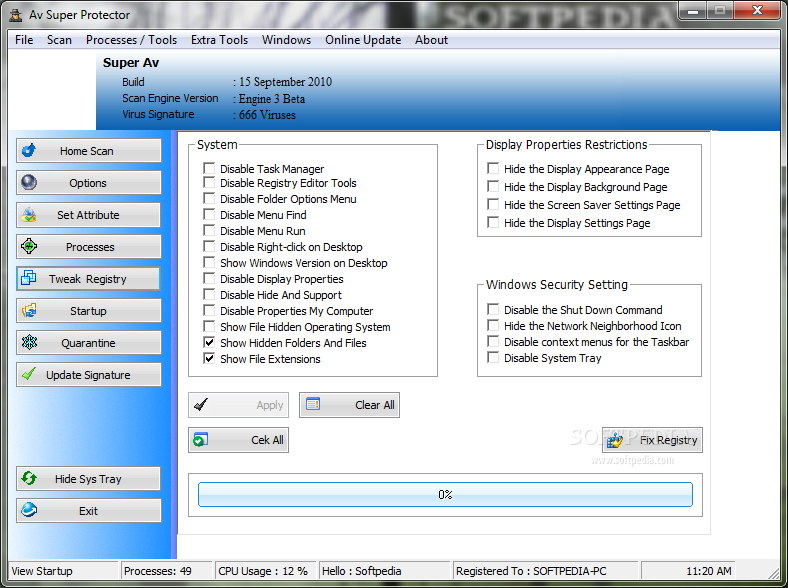
Task: Click the Clear All list icon
Action: (x=313, y=404)
